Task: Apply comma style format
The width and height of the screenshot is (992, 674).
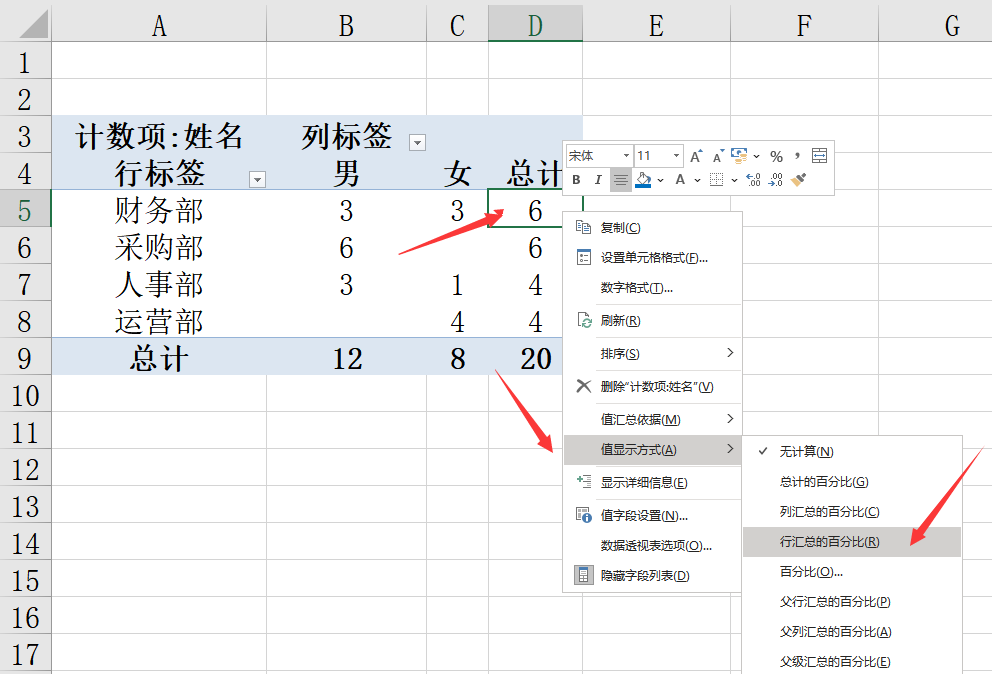Action: (797, 156)
